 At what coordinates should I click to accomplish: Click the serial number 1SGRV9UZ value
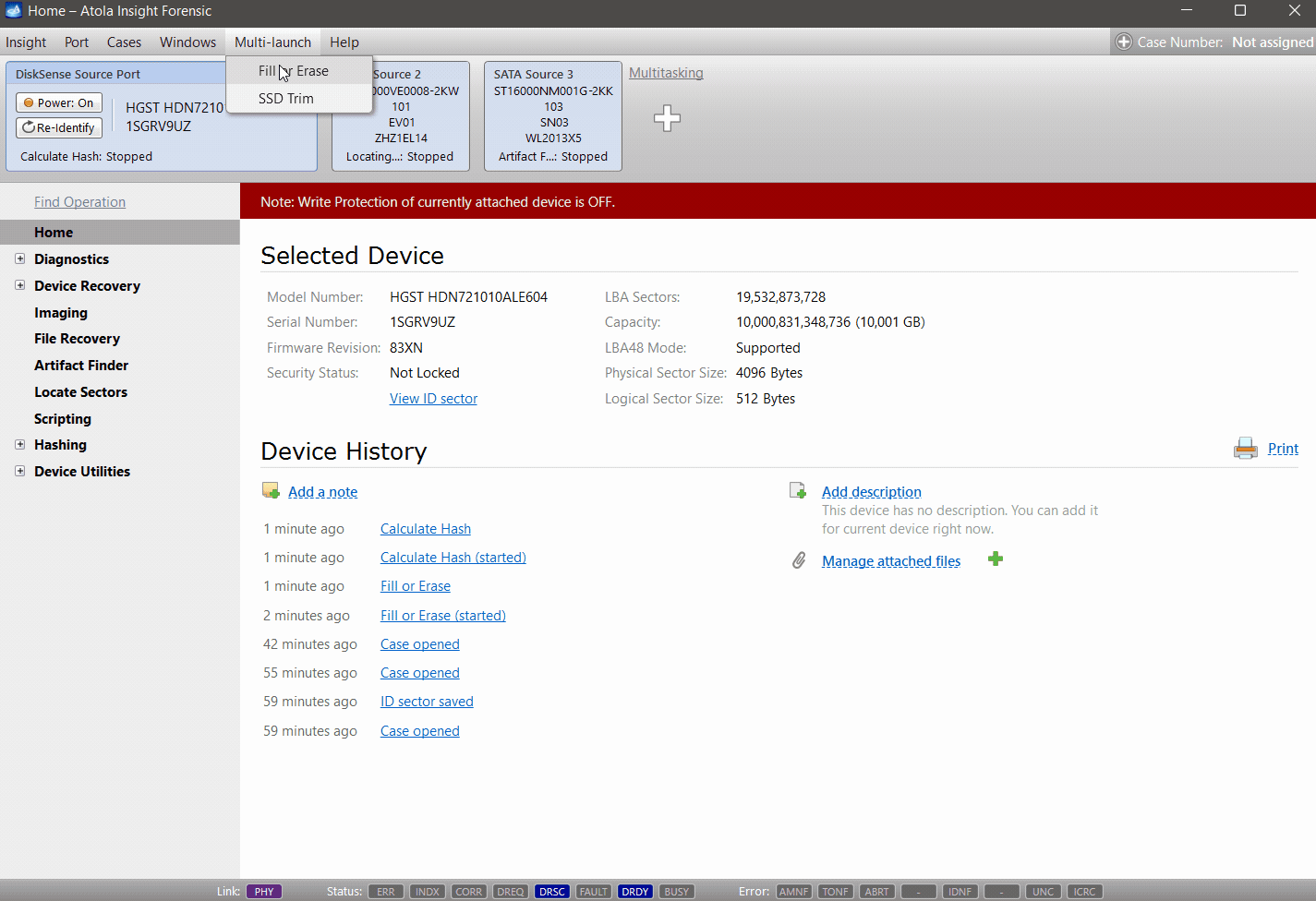pos(422,322)
